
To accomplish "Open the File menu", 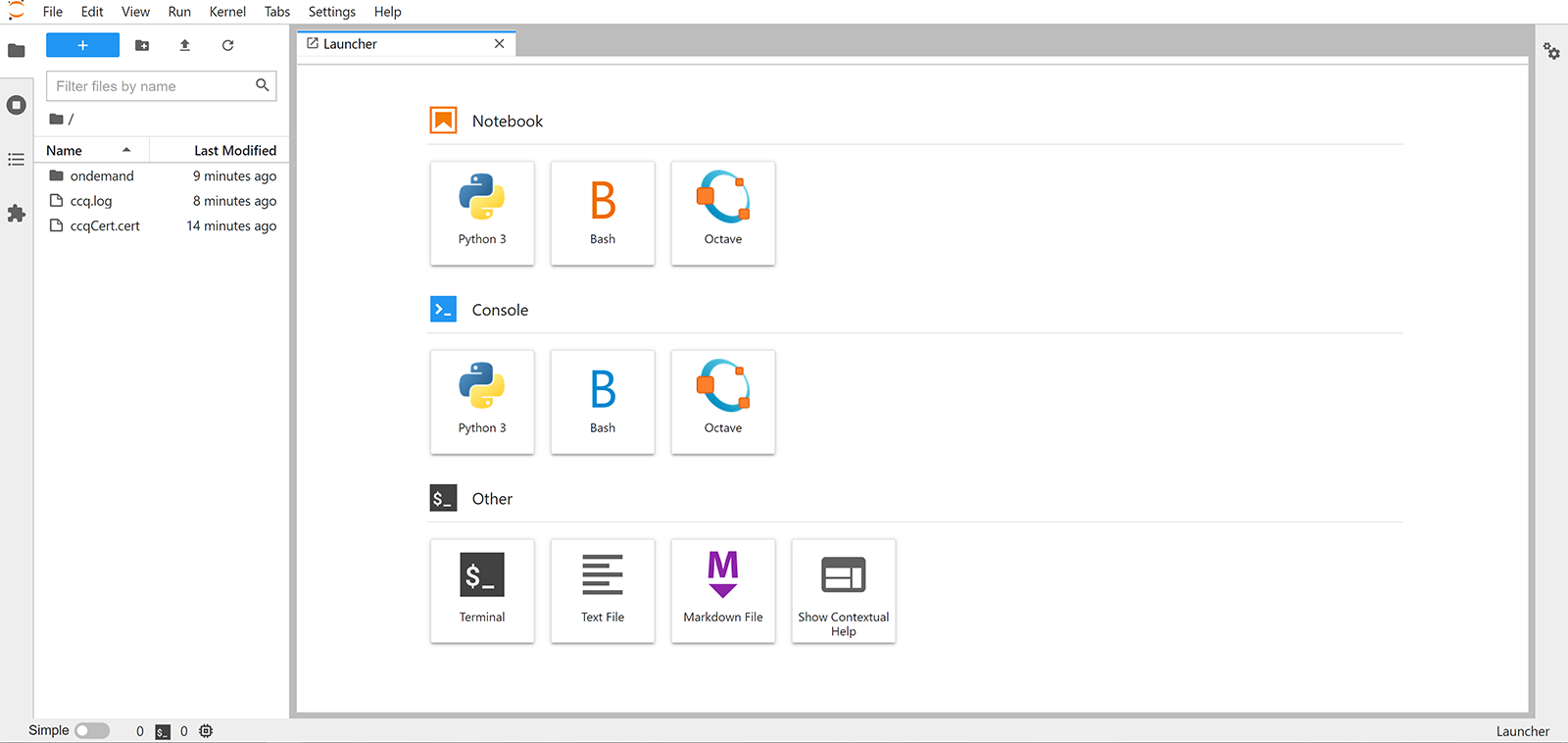I will (x=53, y=12).
